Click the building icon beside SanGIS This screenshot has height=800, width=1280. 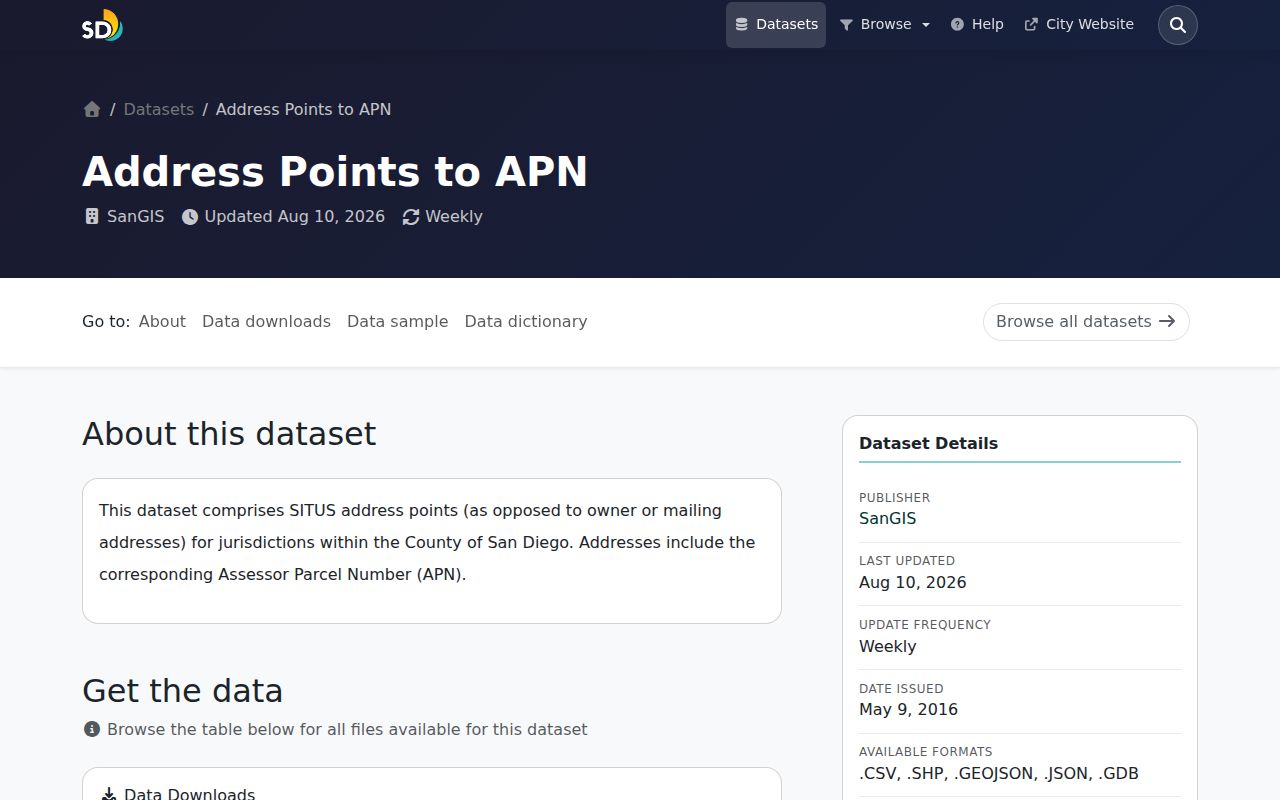[92, 216]
